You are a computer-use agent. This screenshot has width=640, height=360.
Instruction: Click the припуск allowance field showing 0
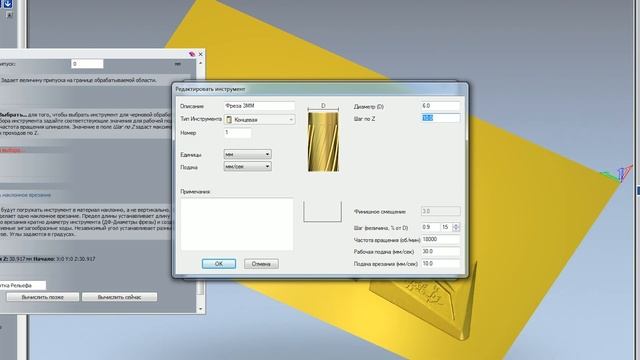(x=87, y=64)
